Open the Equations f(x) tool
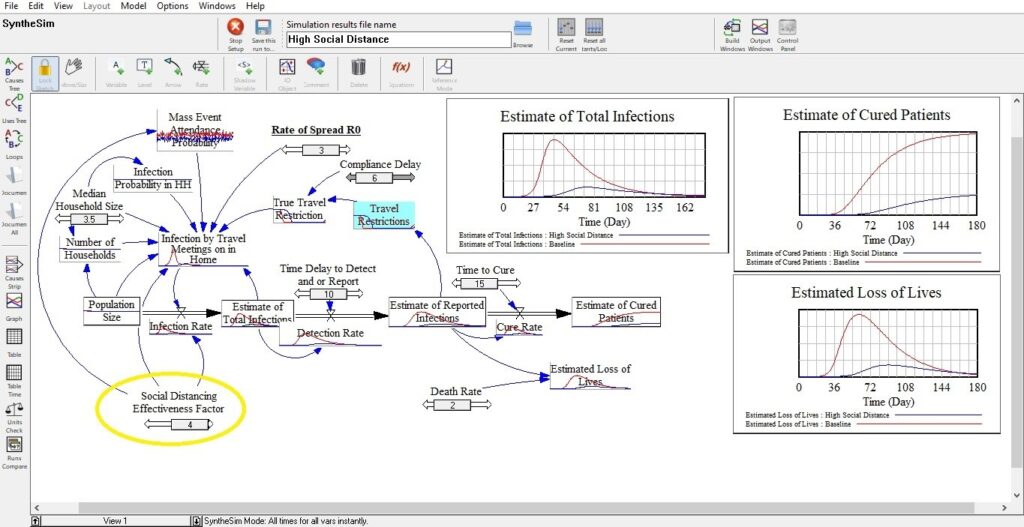1024x527 pixels. pyautogui.click(x=401, y=67)
